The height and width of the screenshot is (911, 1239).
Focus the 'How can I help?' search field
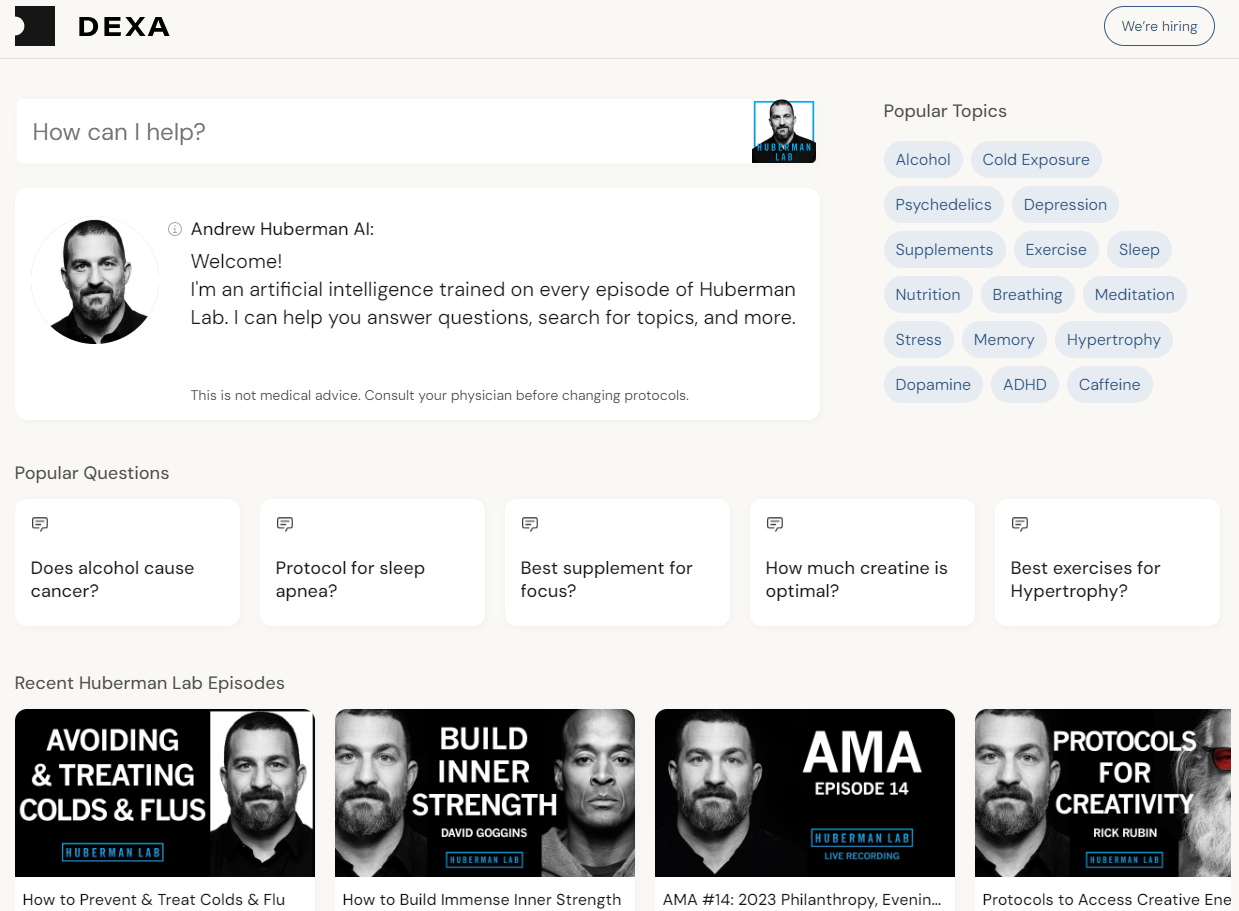tap(383, 132)
